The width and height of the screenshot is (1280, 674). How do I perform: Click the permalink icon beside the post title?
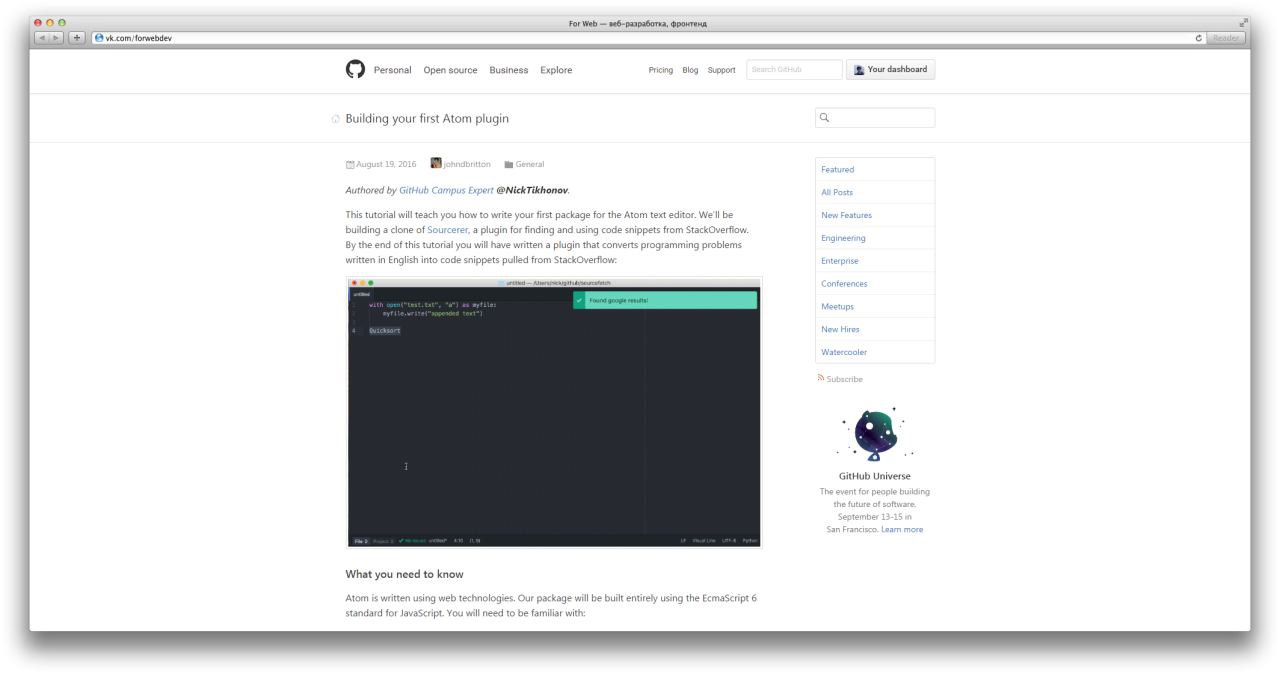335,119
